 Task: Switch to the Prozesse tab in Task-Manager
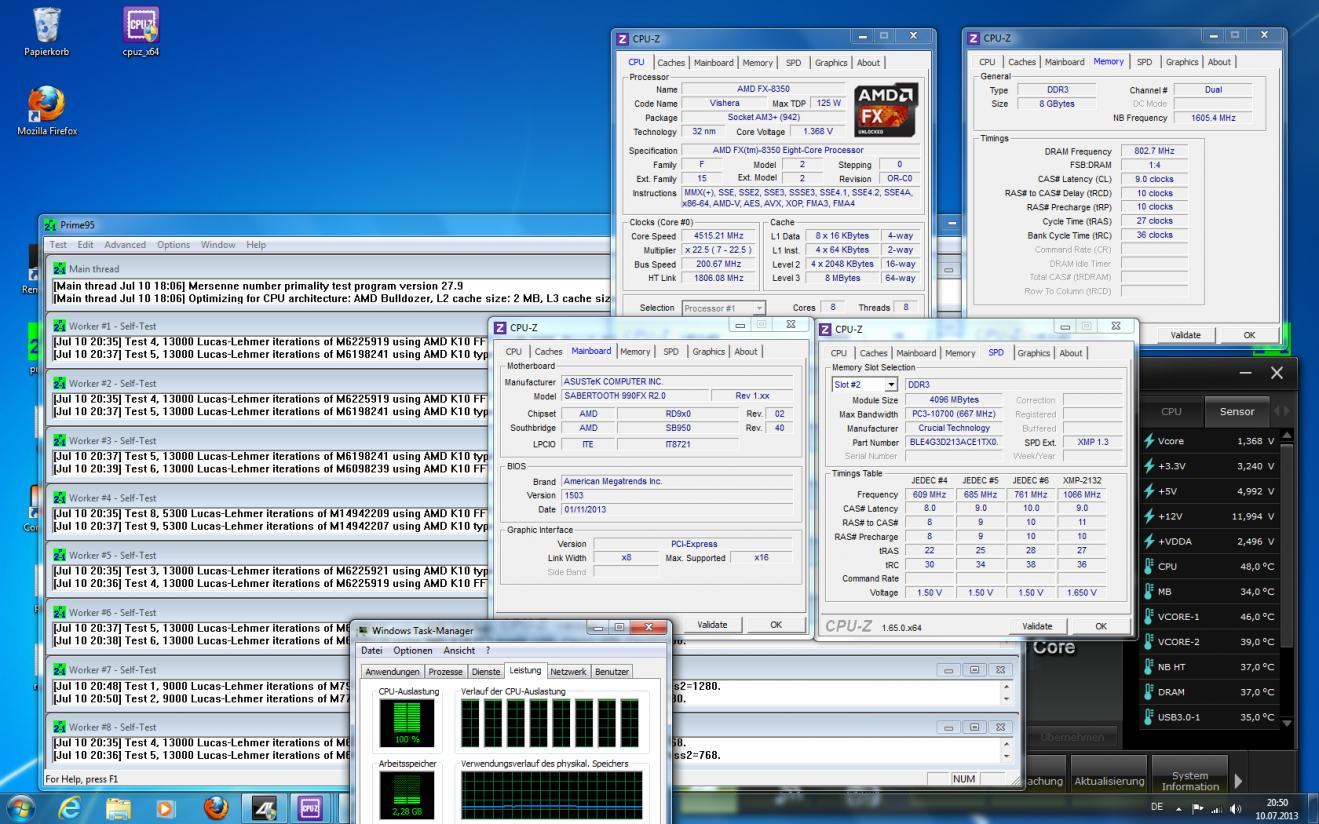[x=446, y=672]
